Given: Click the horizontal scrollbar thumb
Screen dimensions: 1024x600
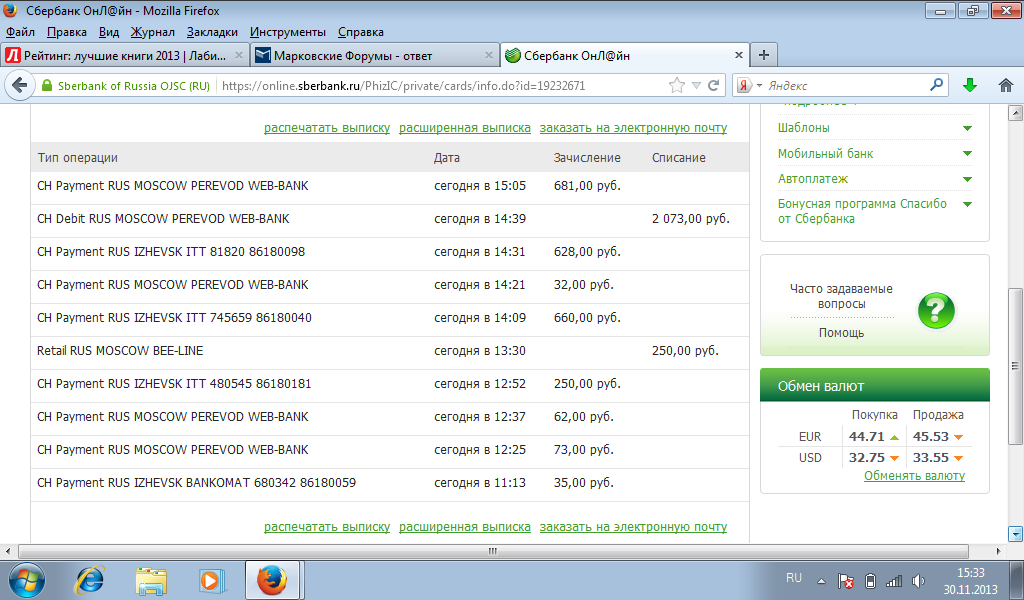Looking at the screenshot, I should (492, 551).
